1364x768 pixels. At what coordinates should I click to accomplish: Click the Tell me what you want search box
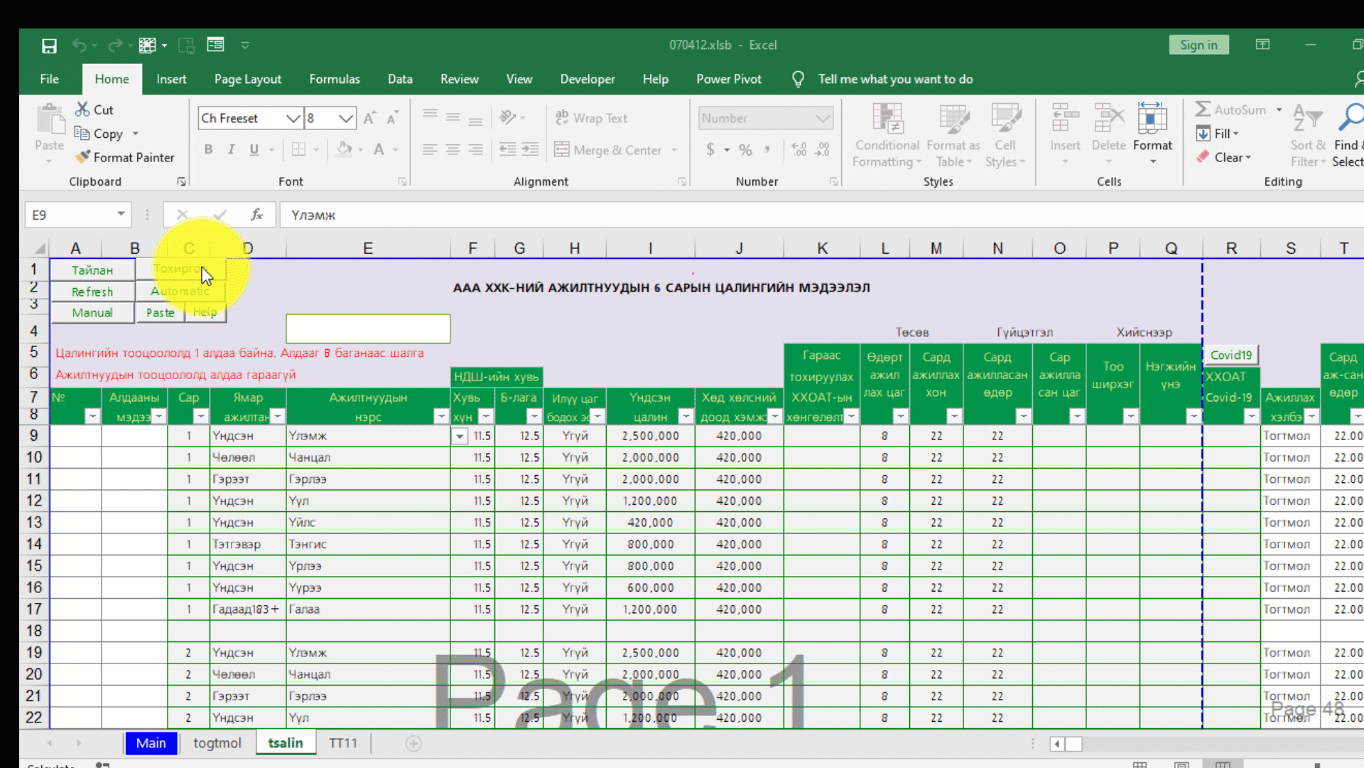tap(894, 79)
